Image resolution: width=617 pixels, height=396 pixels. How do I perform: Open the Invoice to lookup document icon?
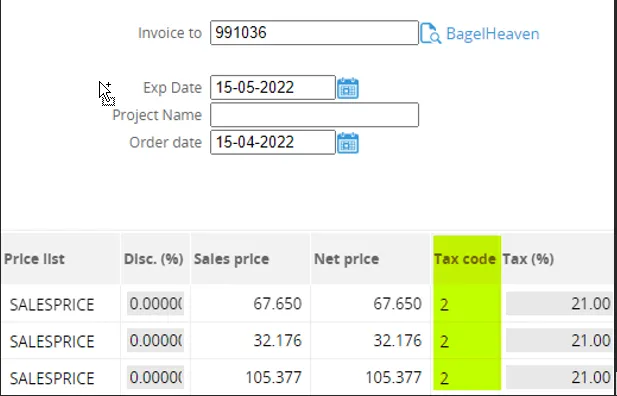coord(430,33)
